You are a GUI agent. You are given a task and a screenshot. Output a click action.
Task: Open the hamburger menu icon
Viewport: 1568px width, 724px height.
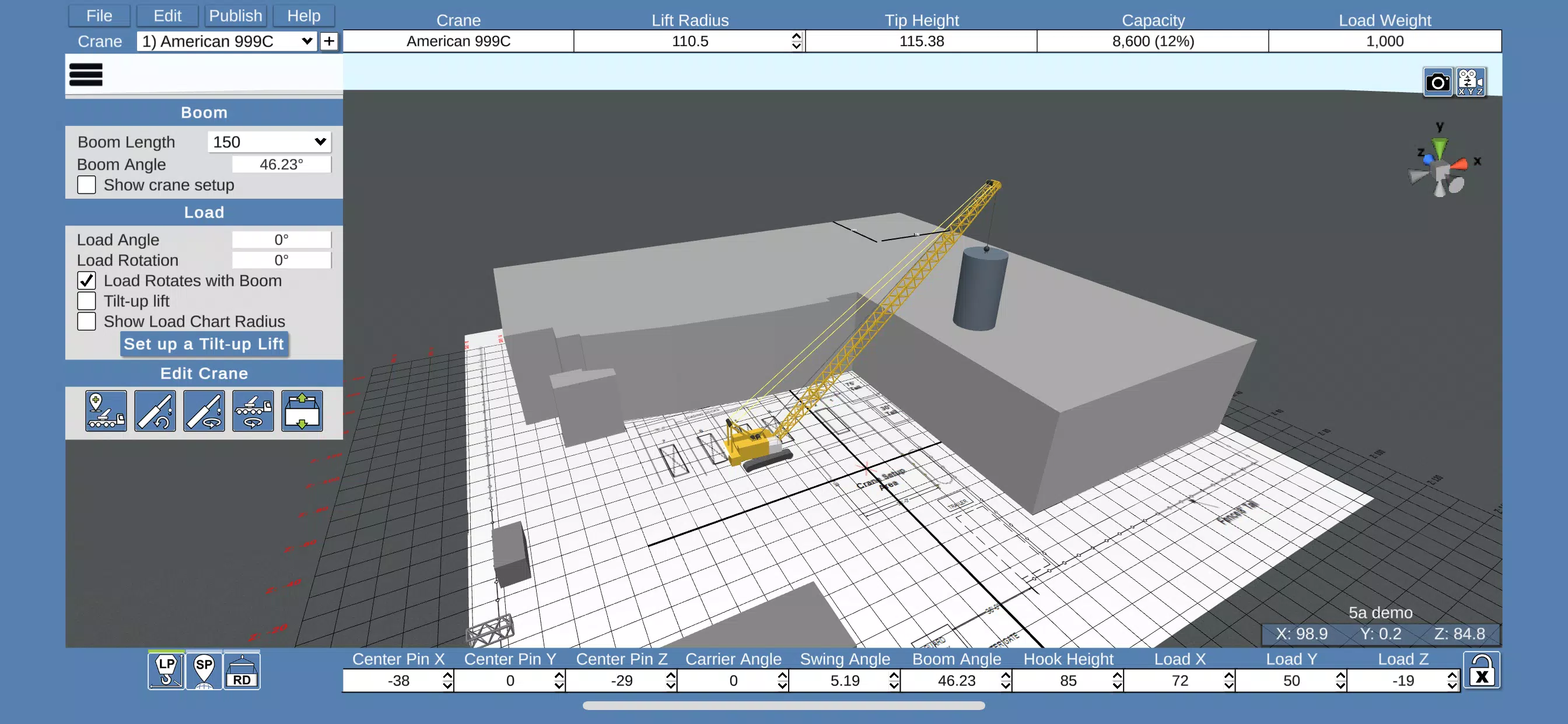tap(86, 75)
